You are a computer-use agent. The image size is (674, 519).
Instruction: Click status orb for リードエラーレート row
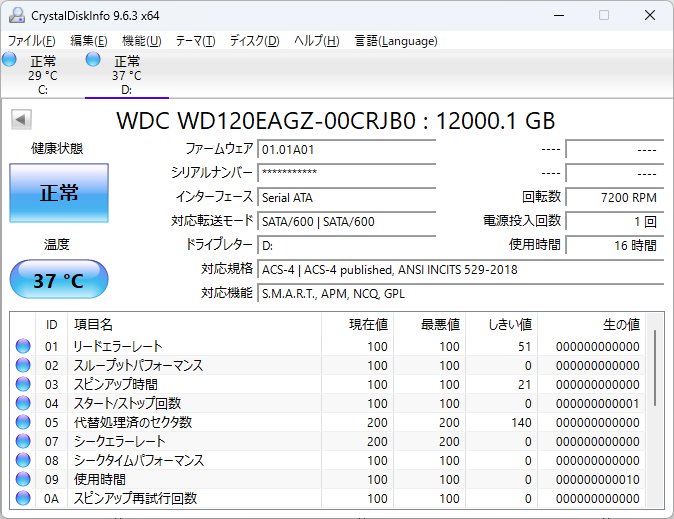coord(23,347)
